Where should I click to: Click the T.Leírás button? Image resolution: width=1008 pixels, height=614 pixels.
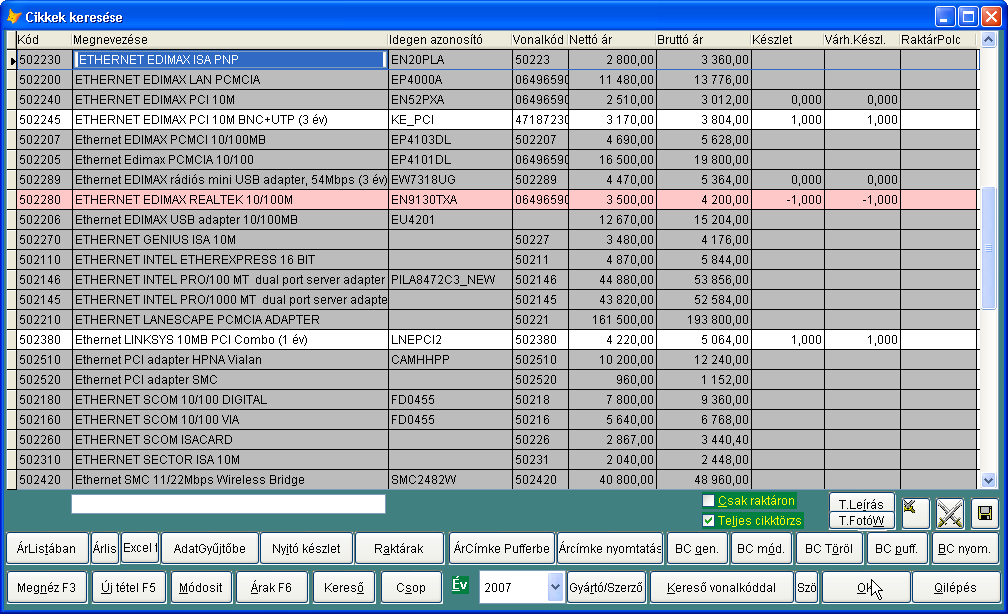coord(861,503)
